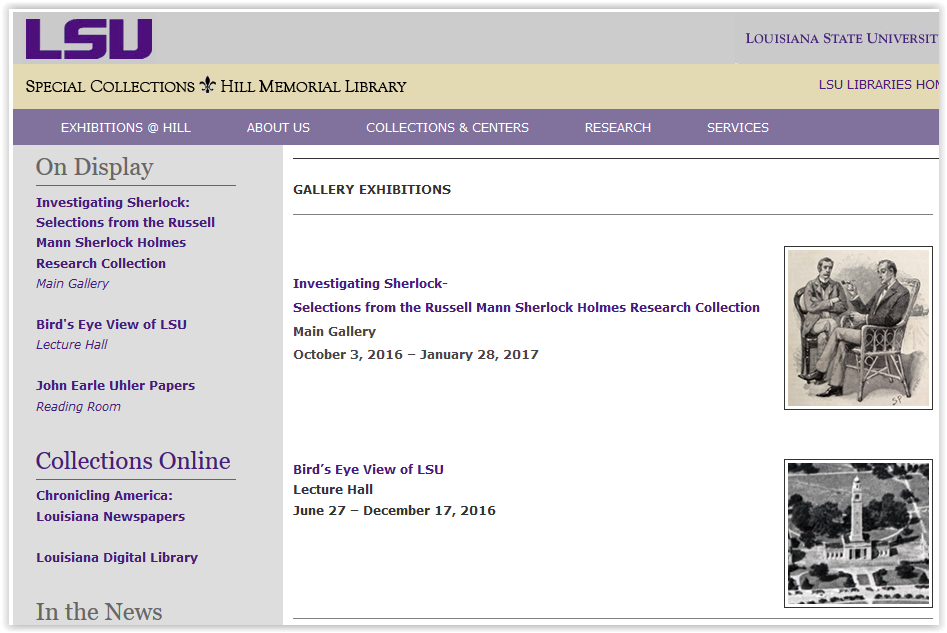Visit the Louisiana Digital Library
The height and width of the screenshot is (633, 947).
click(117, 557)
